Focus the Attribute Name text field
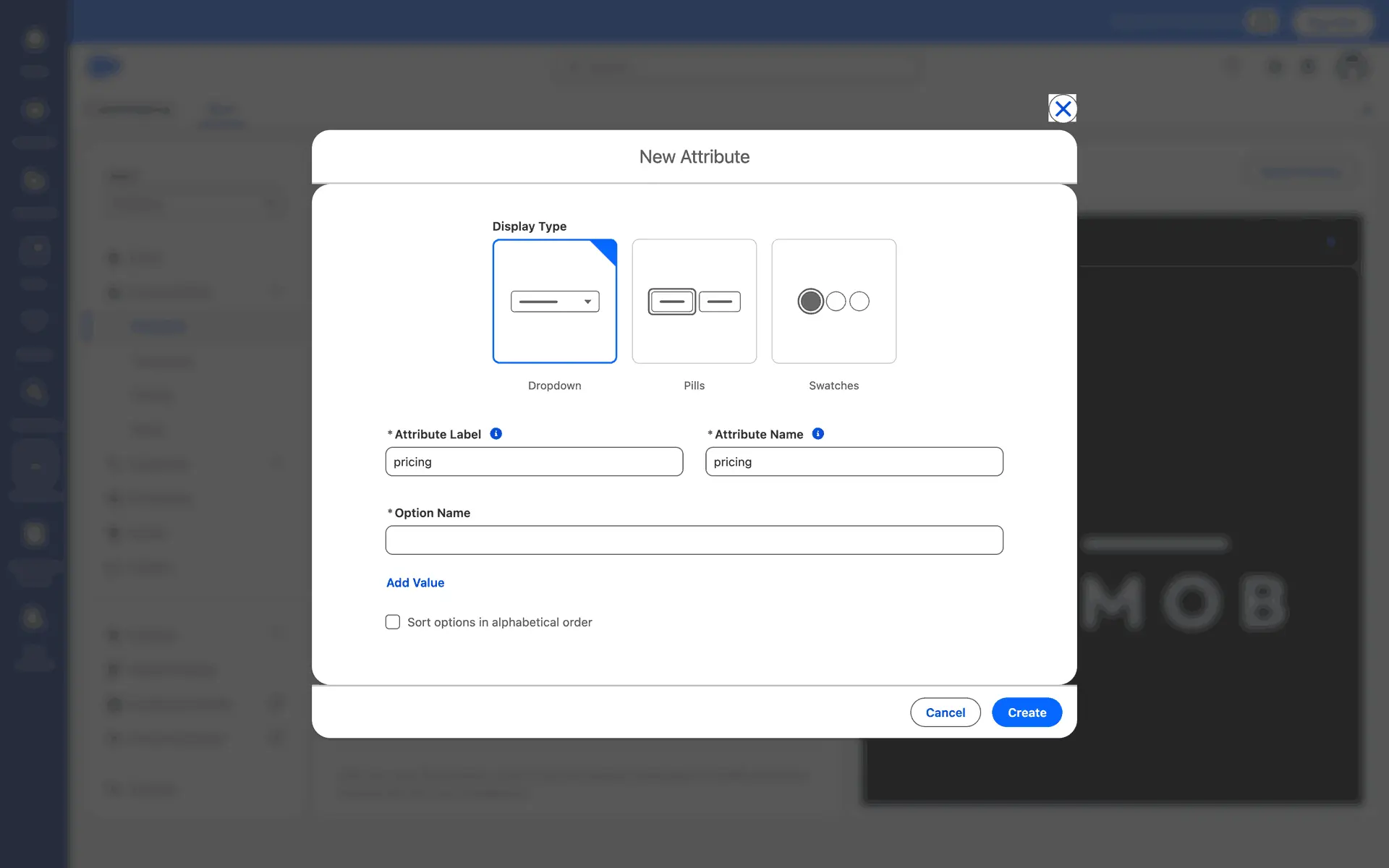This screenshot has height=868, width=1389. (x=854, y=461)
